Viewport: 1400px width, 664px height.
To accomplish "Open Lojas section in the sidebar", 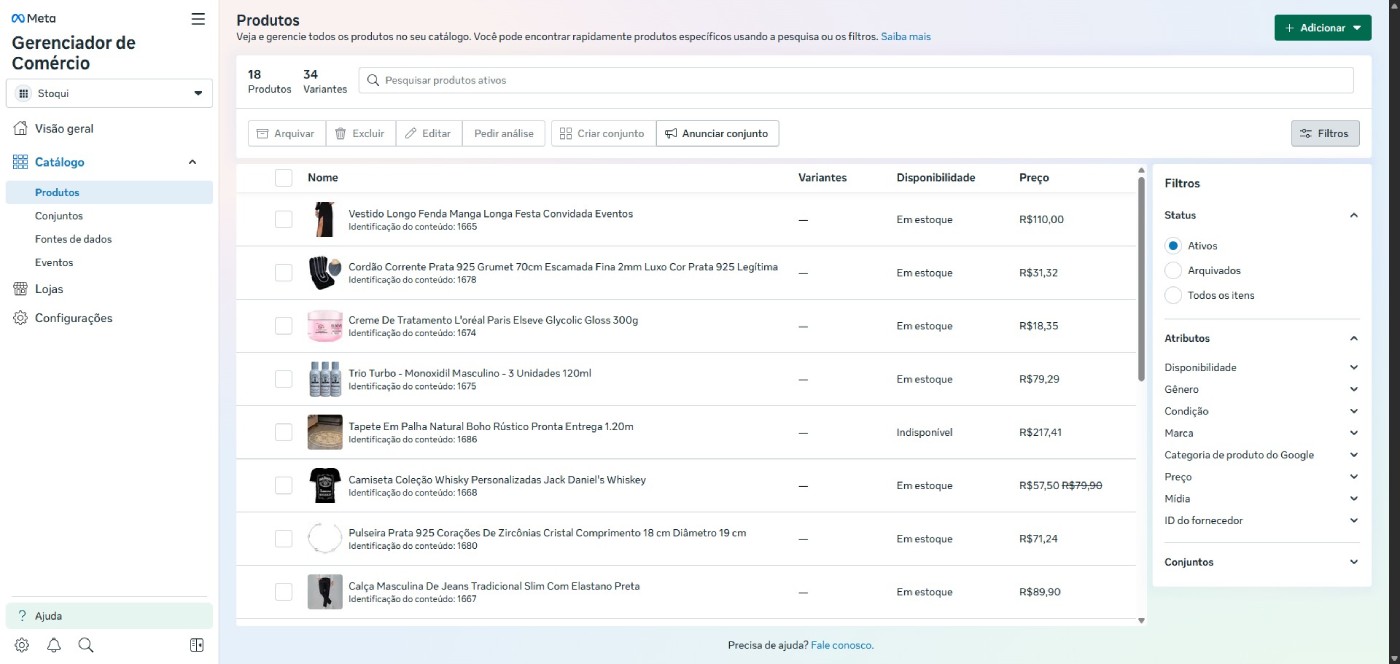I will [x=48, y=289].
